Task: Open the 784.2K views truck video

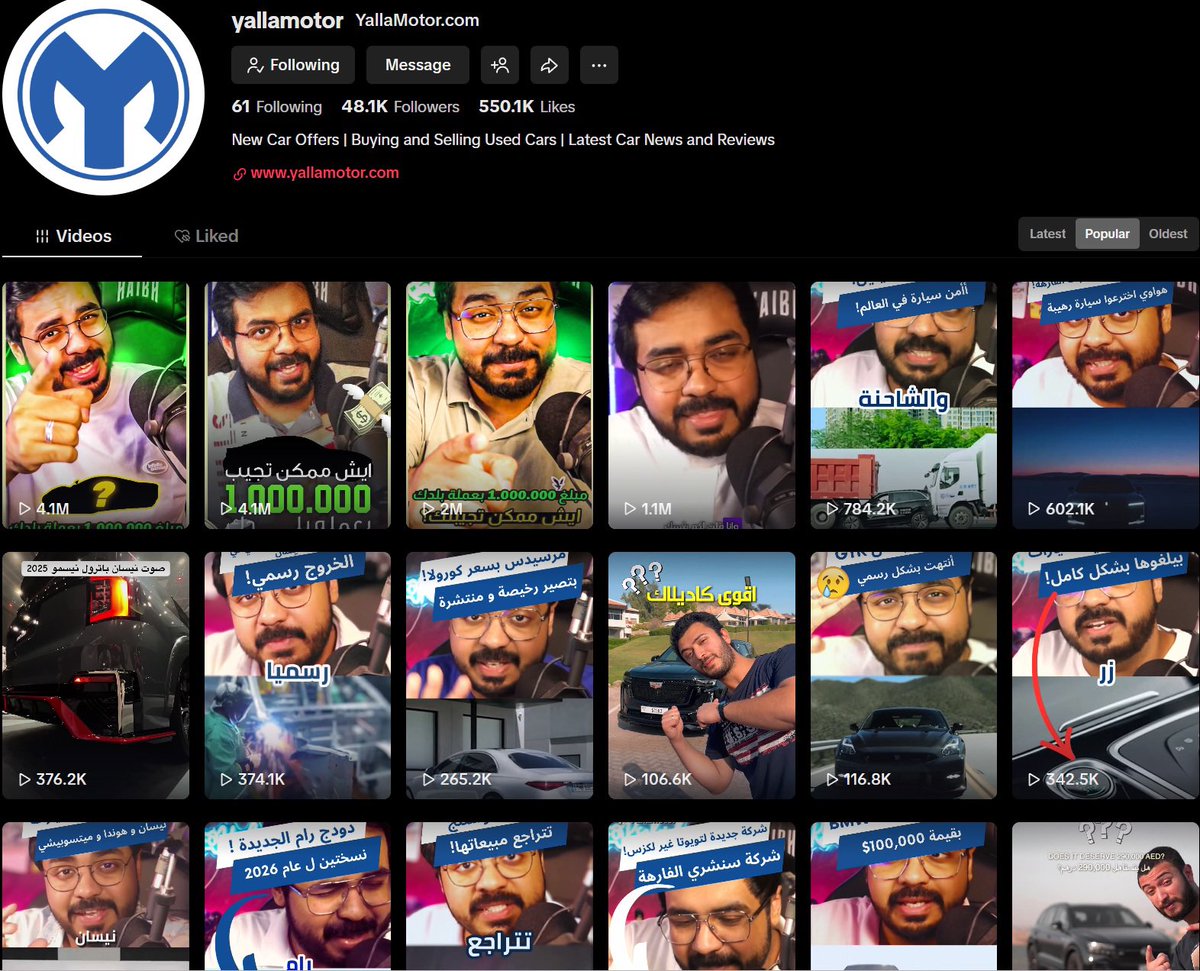Action: coord(903,405)
